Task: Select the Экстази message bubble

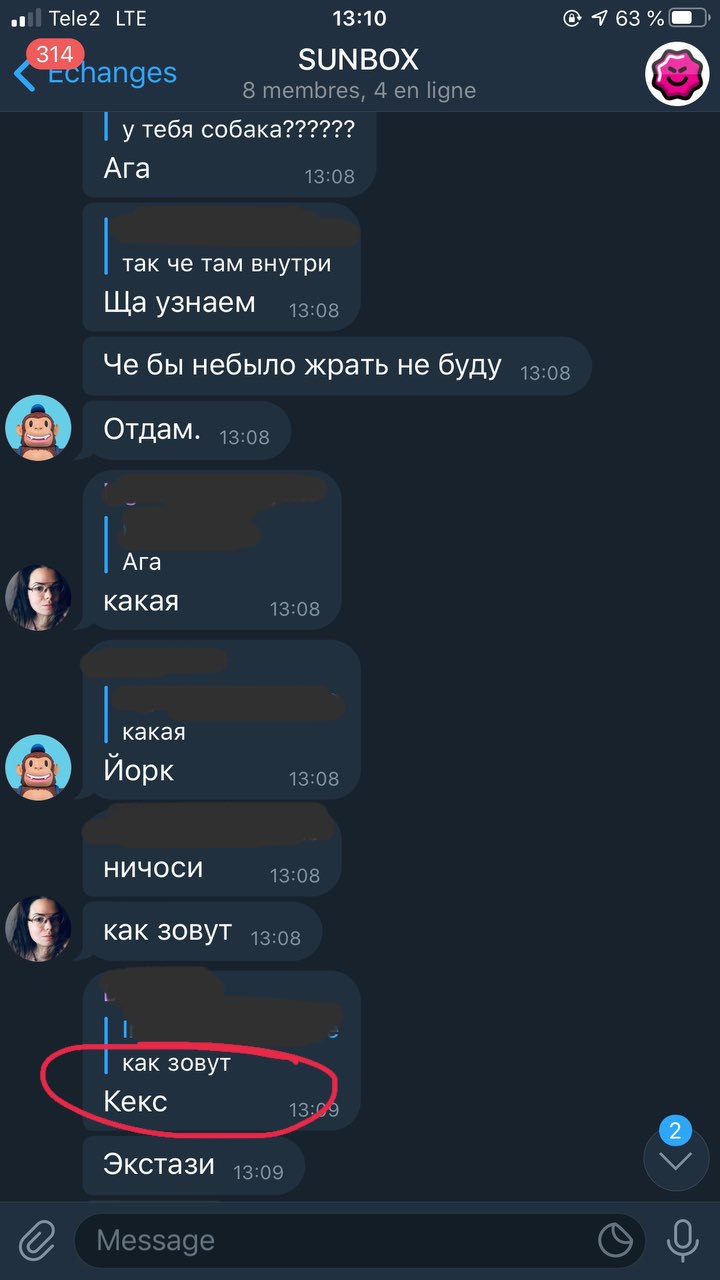Action: coord(193,1165)
